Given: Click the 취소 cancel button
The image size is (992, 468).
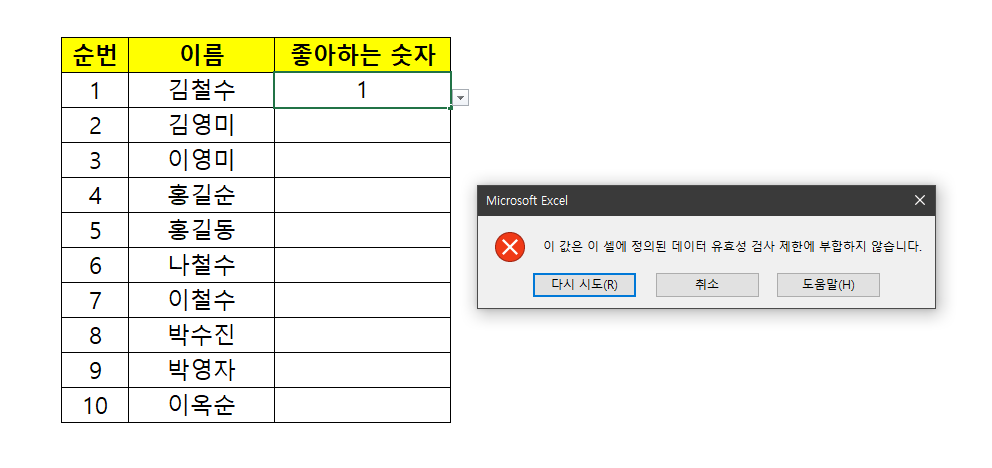Looking at the screenshot, I should click(x=707, y=285).
